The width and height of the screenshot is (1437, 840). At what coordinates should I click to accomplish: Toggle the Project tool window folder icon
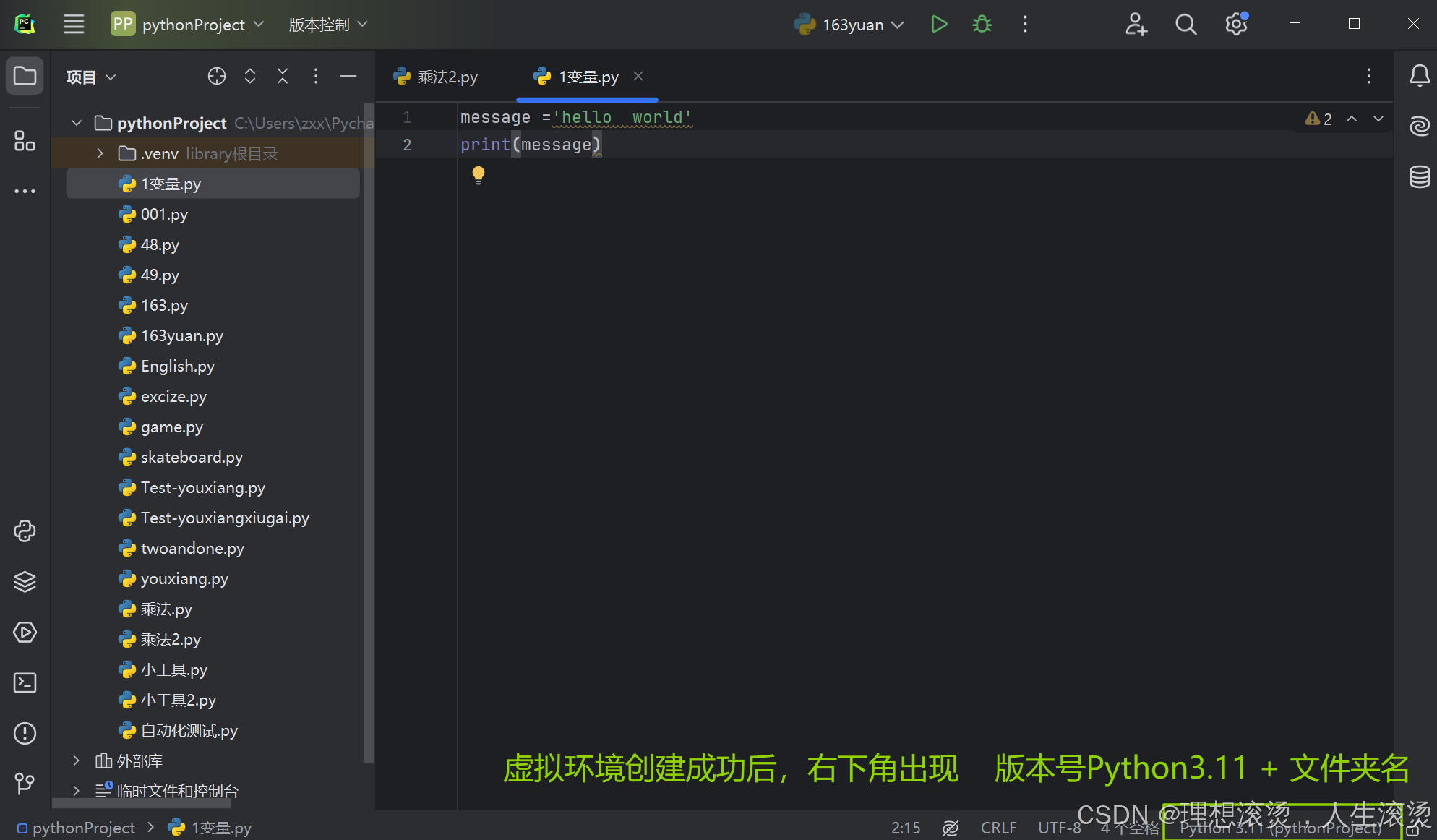25,75
